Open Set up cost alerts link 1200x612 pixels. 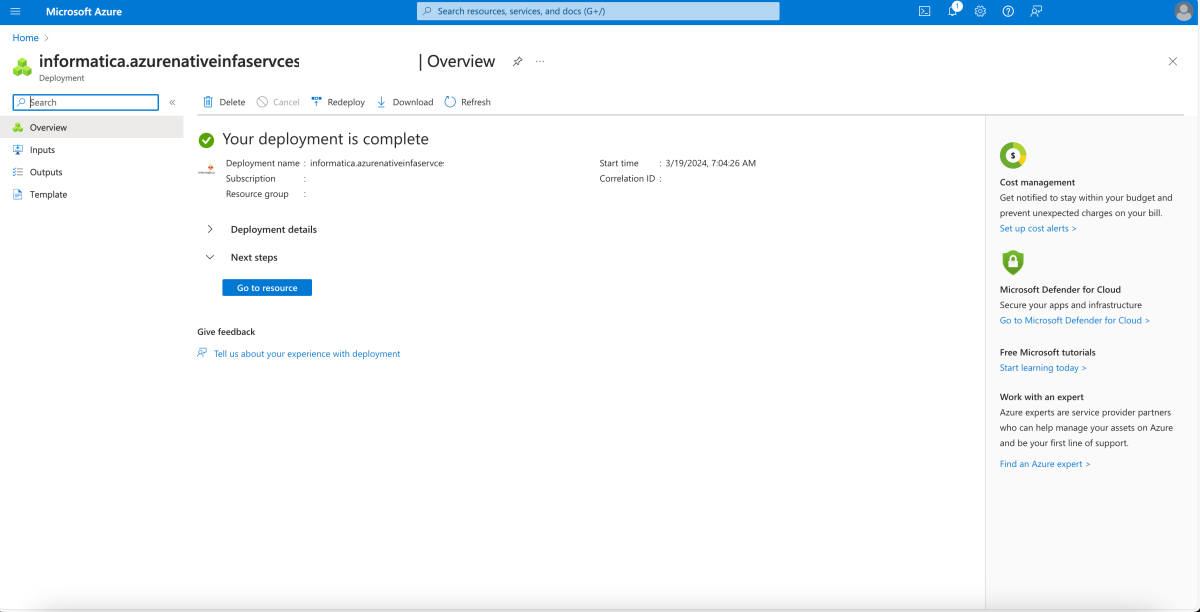pyautogui.click(x=1038, y=228)
